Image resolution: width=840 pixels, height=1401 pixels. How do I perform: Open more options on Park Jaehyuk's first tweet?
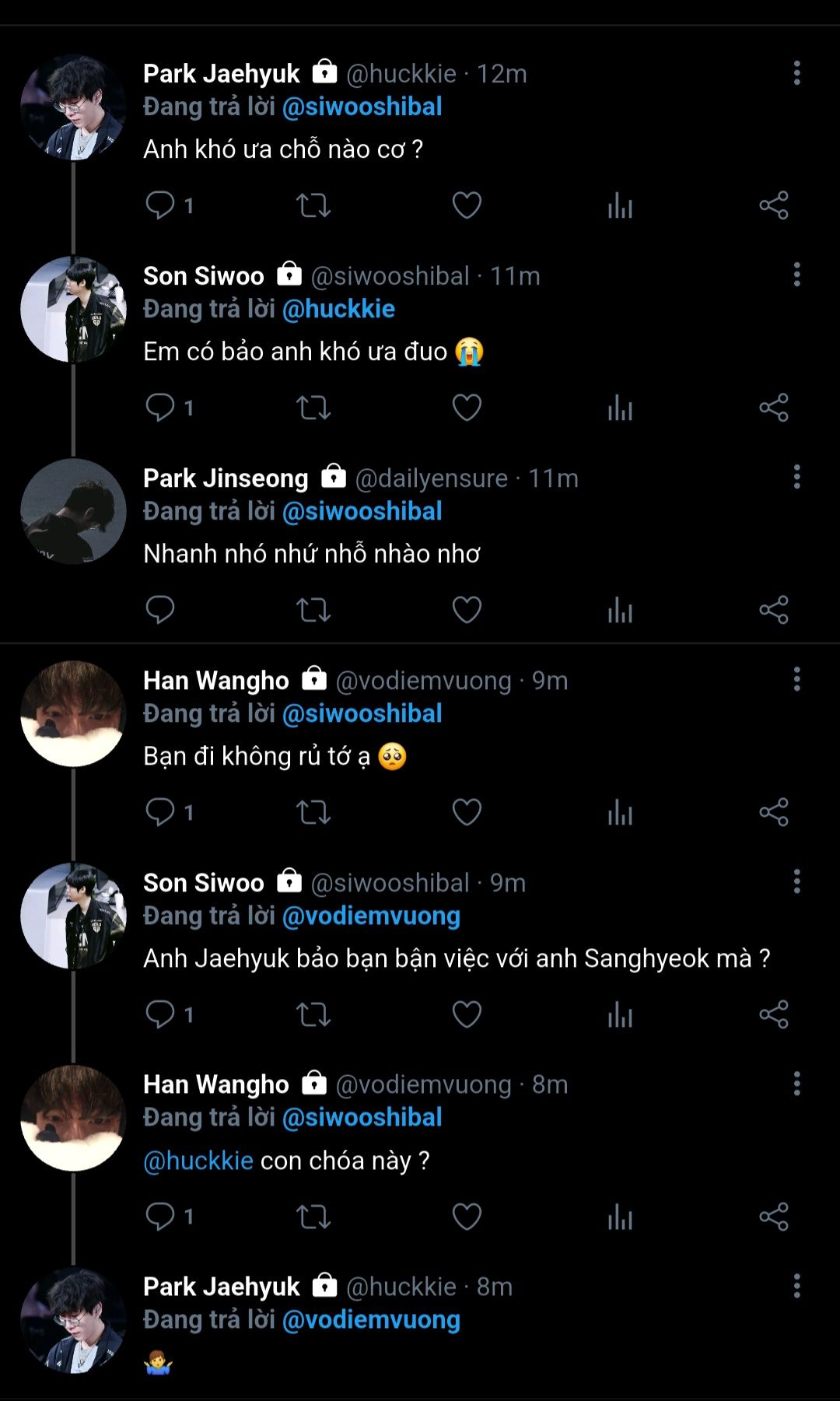coord(796,73)
